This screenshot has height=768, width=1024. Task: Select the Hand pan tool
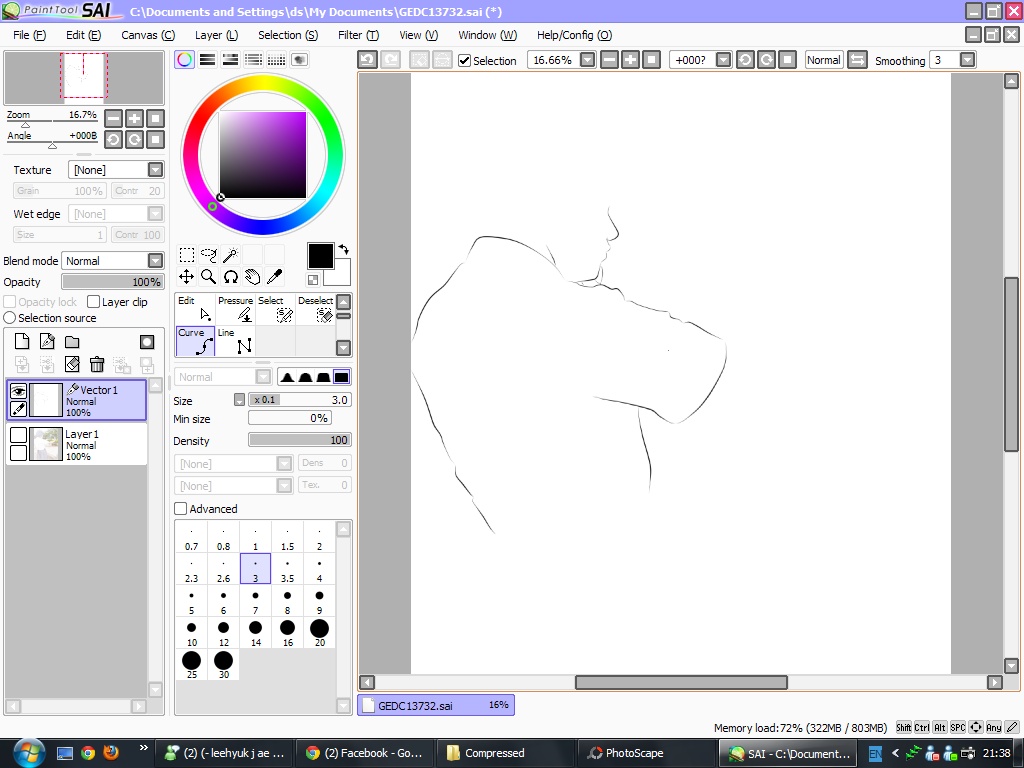pyautogui.click(x=253, y=277)
